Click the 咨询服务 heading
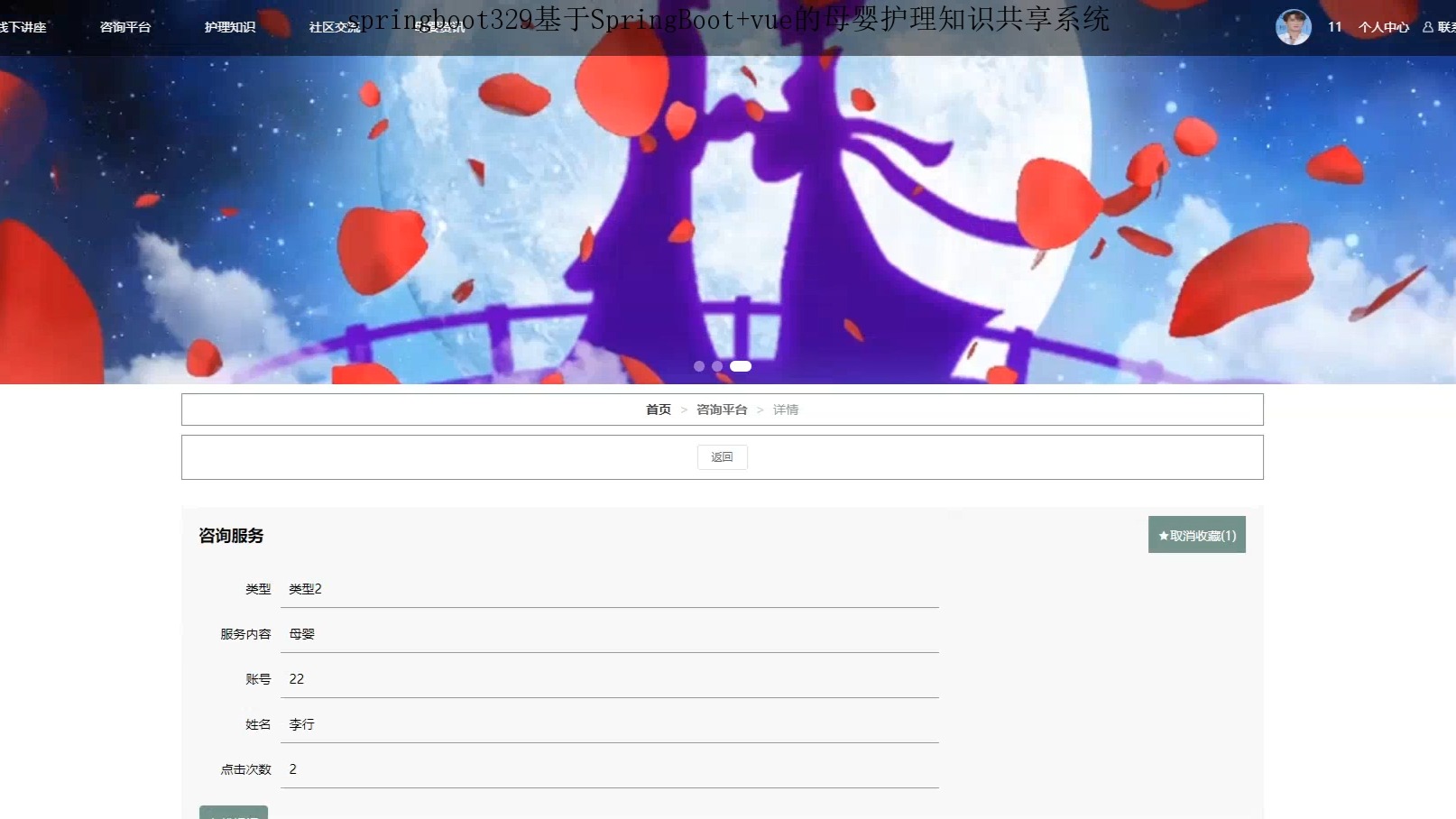This screenshot has width=1456, height=819. click(x=231, y=536)
